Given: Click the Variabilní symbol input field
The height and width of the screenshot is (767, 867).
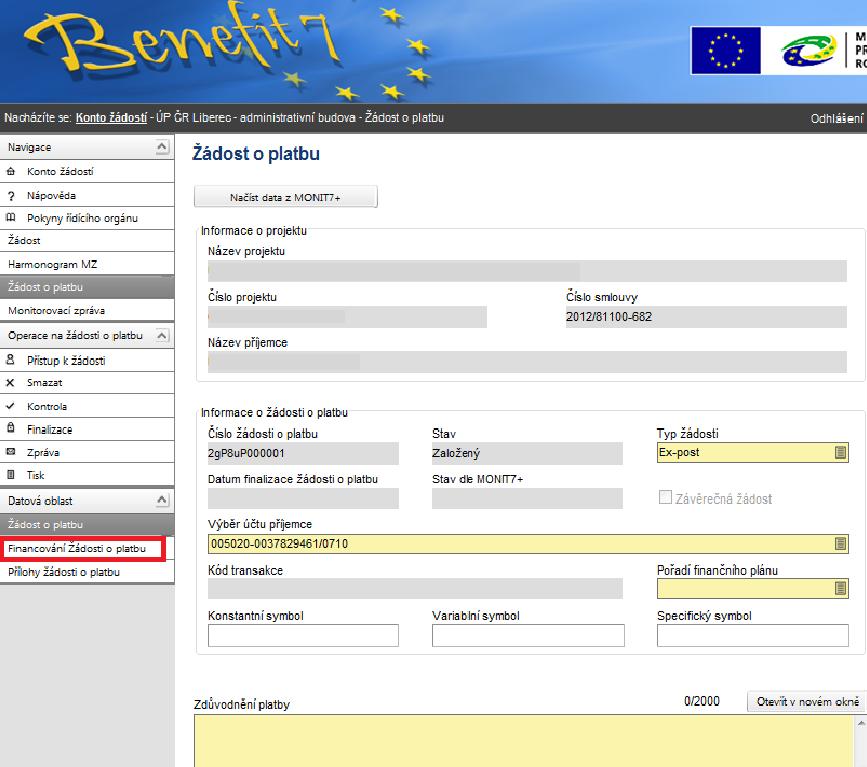Looking at the screenshot, I should 528,635.
